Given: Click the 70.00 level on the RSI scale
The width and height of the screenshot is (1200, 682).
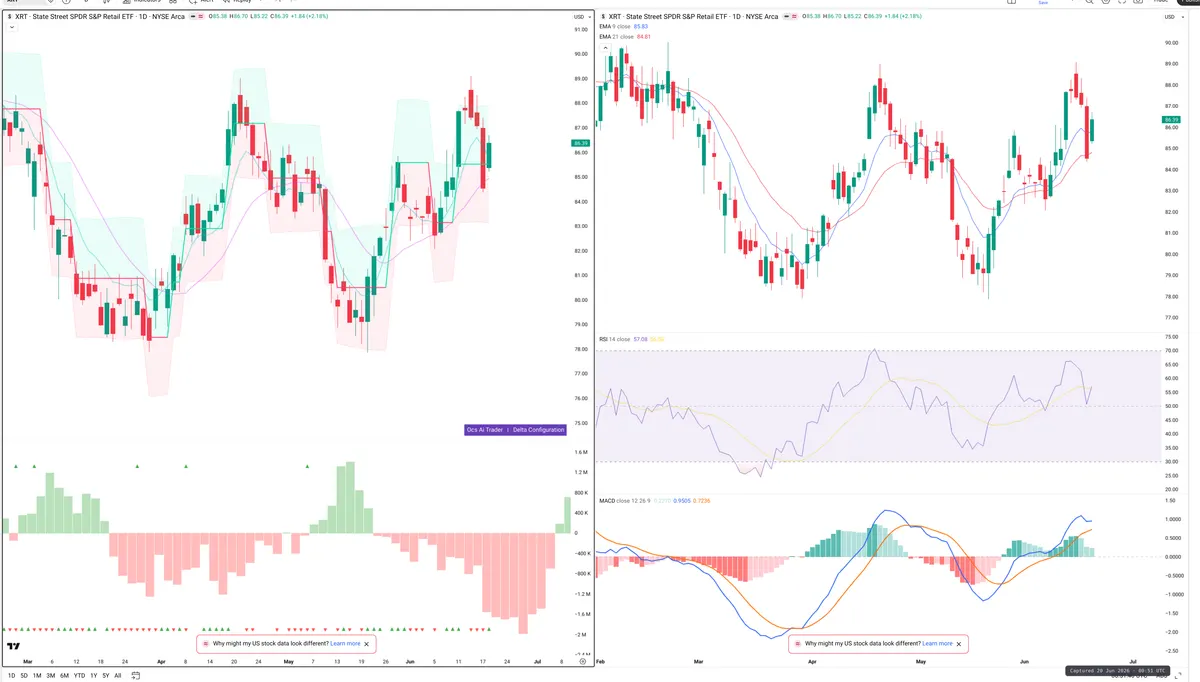Looking at the screenshot, I should coord(1172,350).
